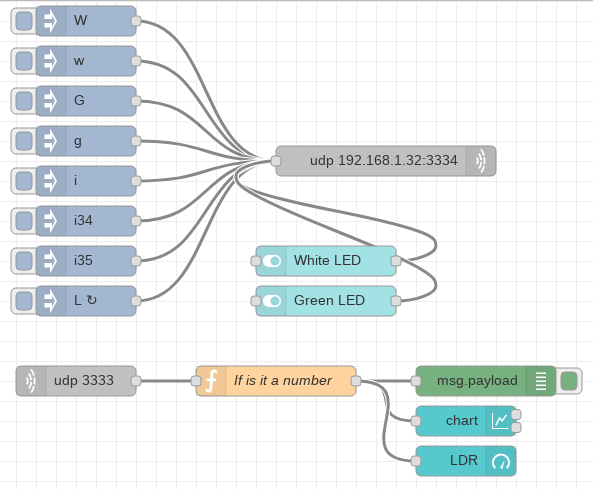The height and width of the screenshot is (489, 593).
Task: Click the debug list icon on msg.payload
Action: click(x=541, y=381)
